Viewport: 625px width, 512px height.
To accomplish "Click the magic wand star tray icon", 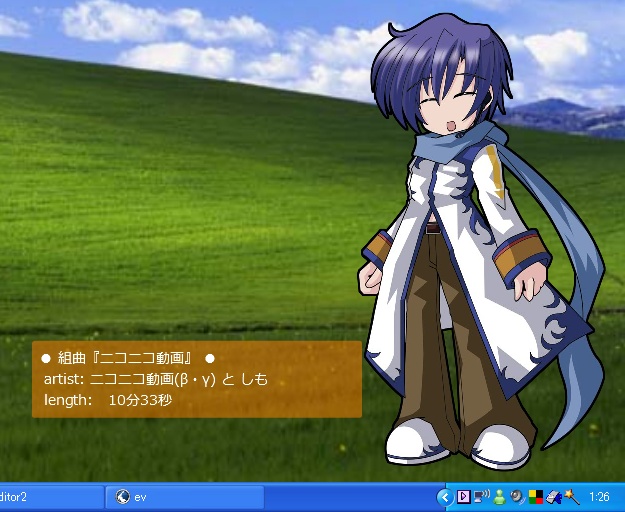I will [571, 496].
